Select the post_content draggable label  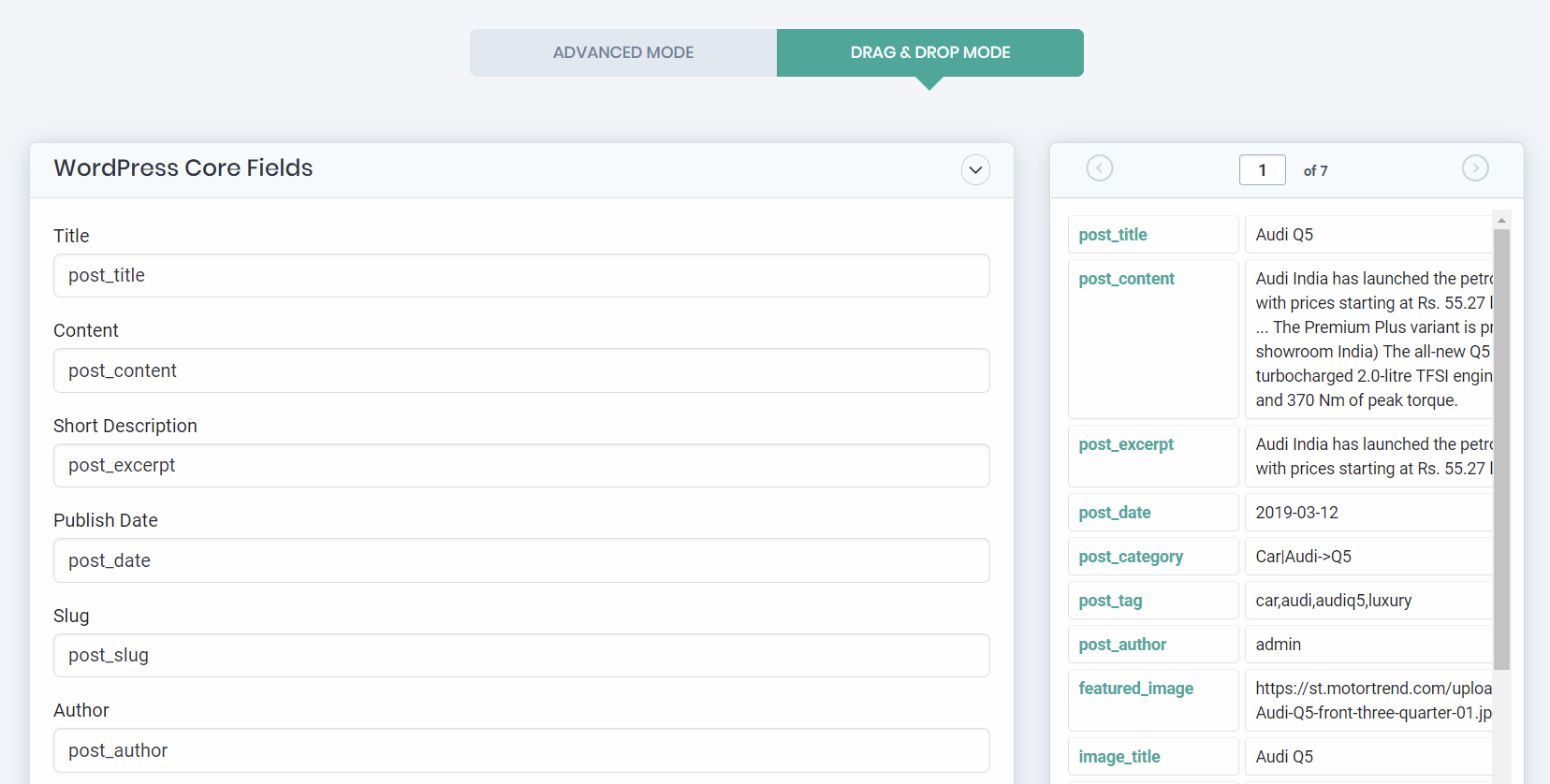[x=1126, y=279]
